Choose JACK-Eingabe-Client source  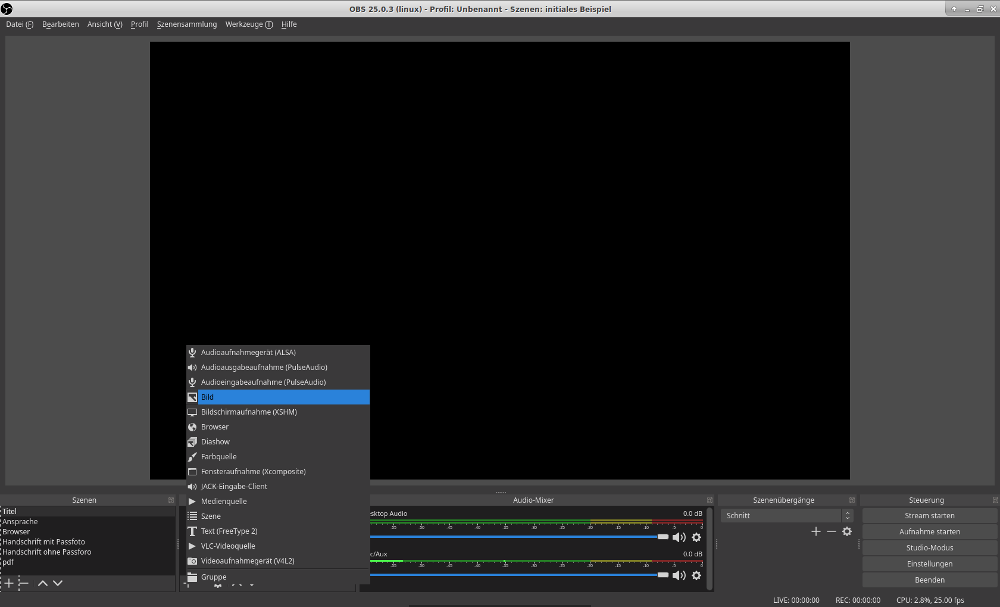(278, 486)
